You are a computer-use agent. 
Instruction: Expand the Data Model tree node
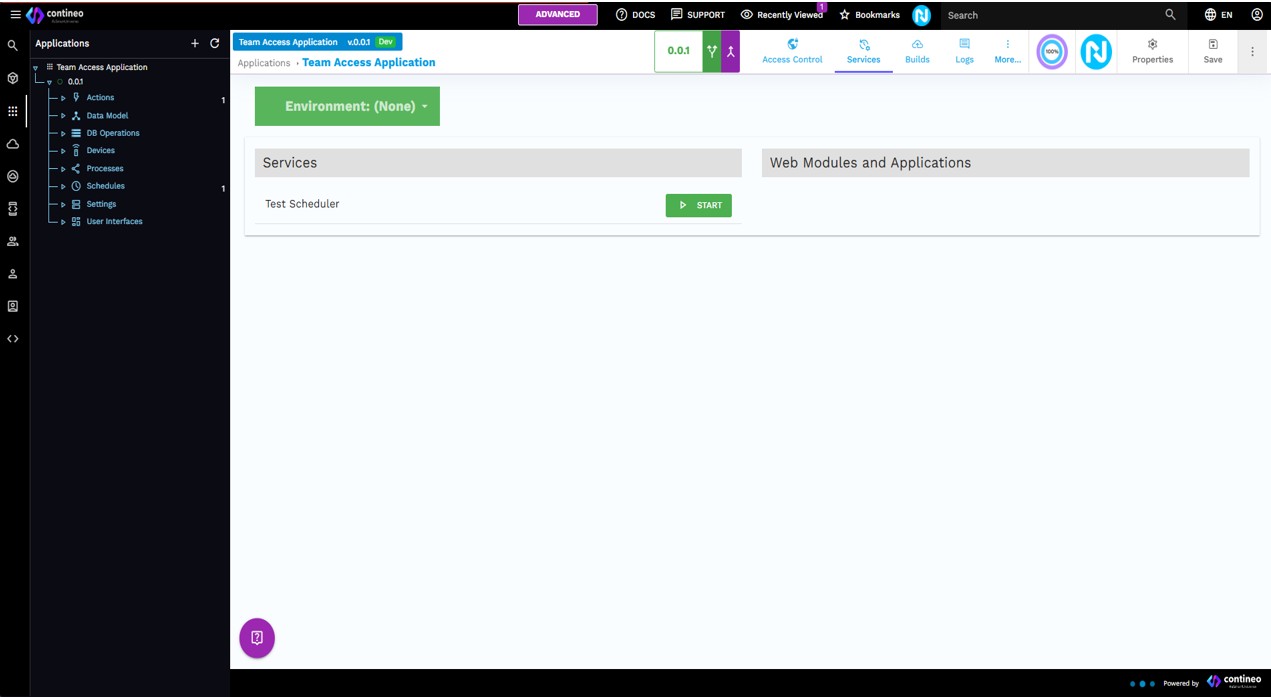63,116
